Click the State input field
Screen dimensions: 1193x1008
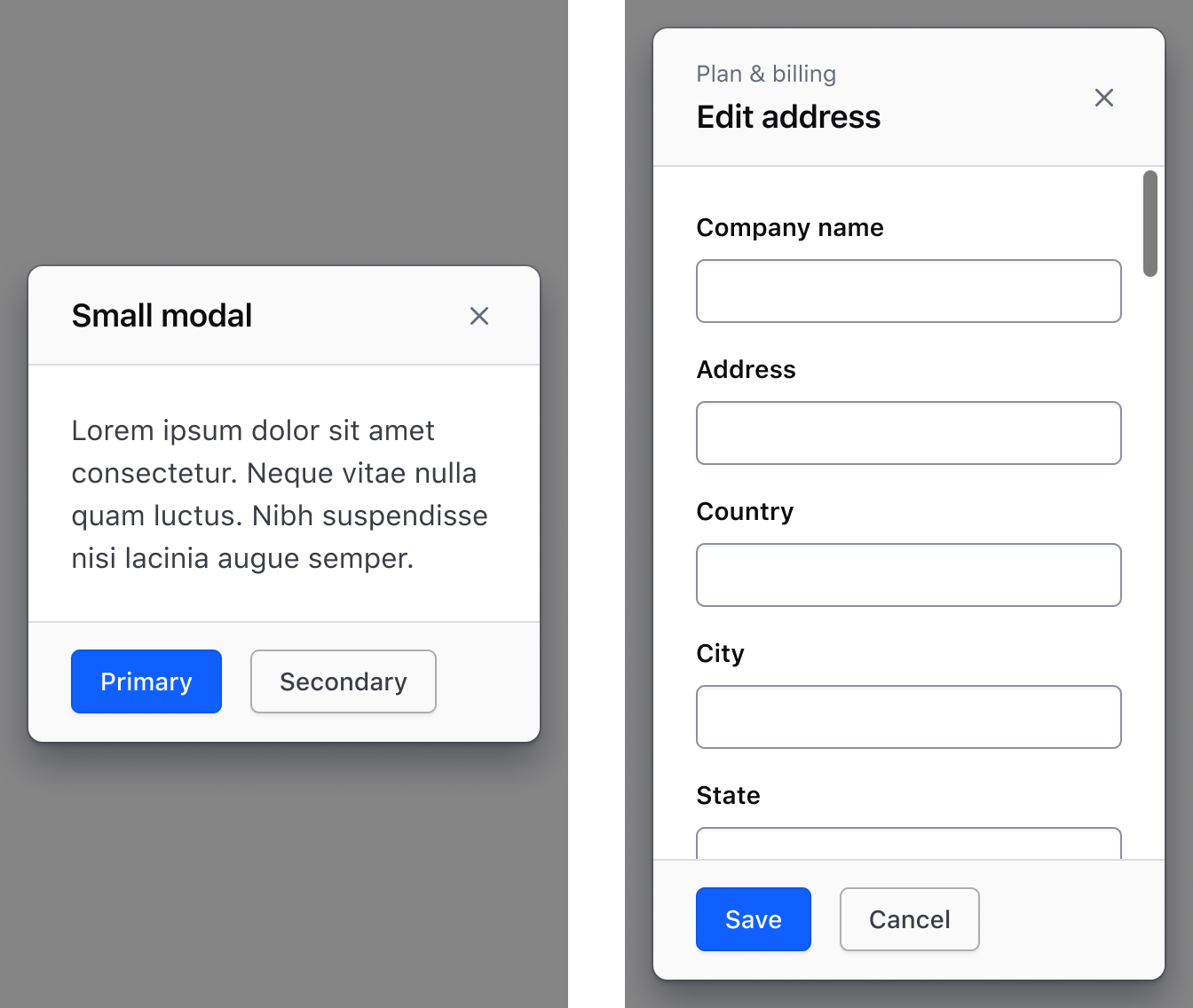pyautogui.click(x=909, y=845)
